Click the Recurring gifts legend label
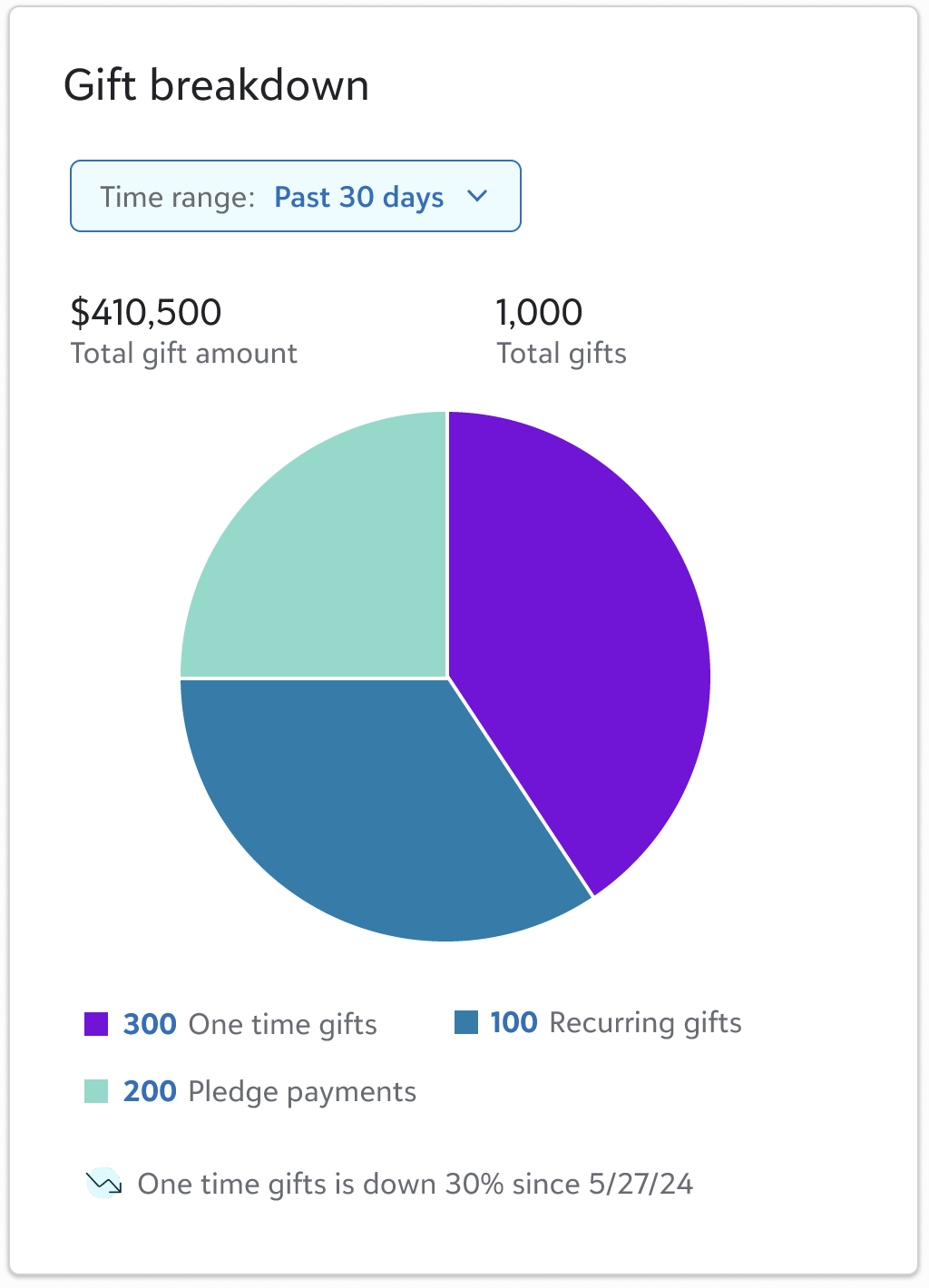Image resolution: width=929 pixels, height=1288 pixels. tap(645, 1022)
